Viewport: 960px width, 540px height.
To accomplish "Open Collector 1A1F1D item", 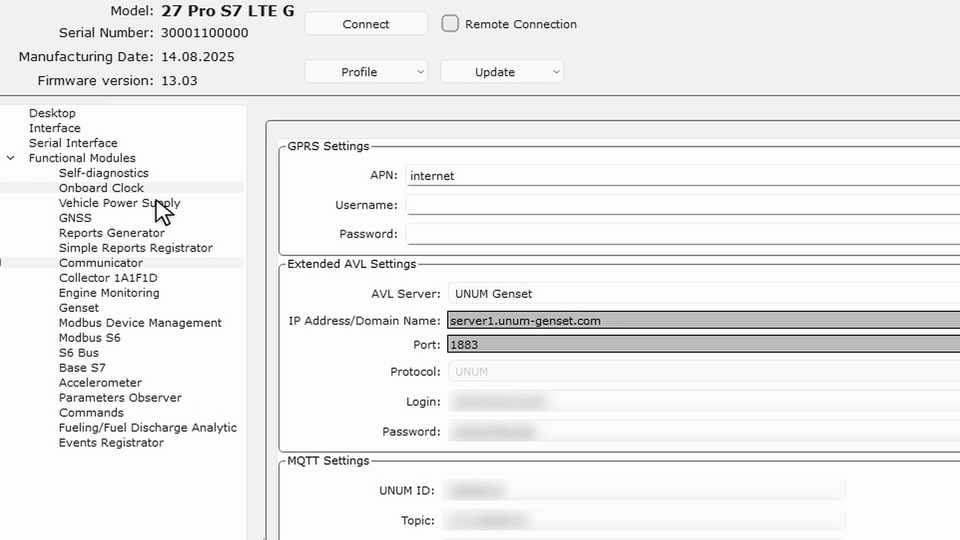I will [108, 278].
